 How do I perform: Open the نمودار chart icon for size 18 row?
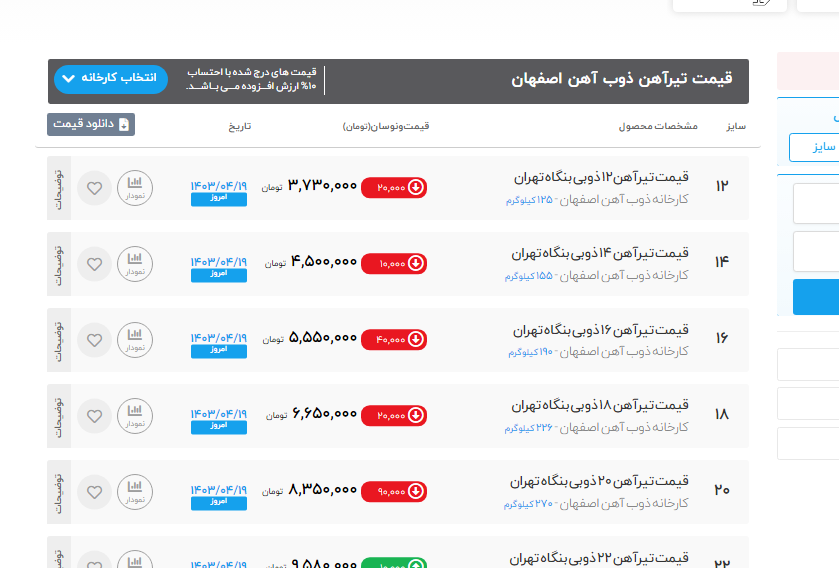[135, 416]
